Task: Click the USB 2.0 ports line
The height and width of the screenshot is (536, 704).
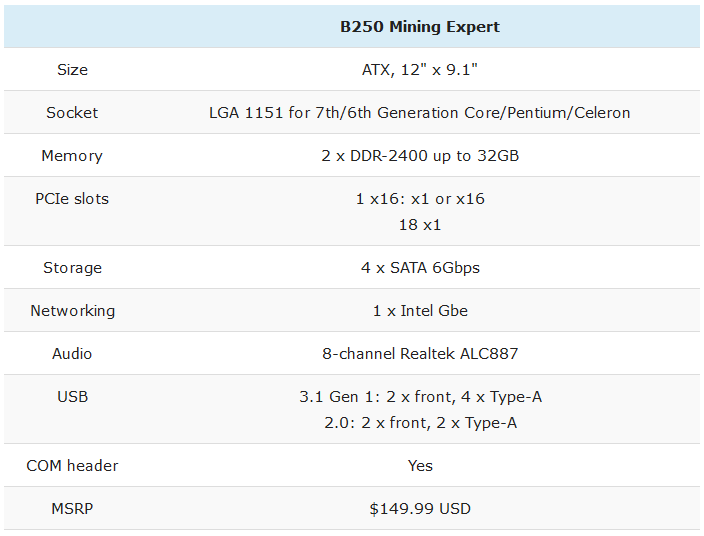Action: pos(420,423)
